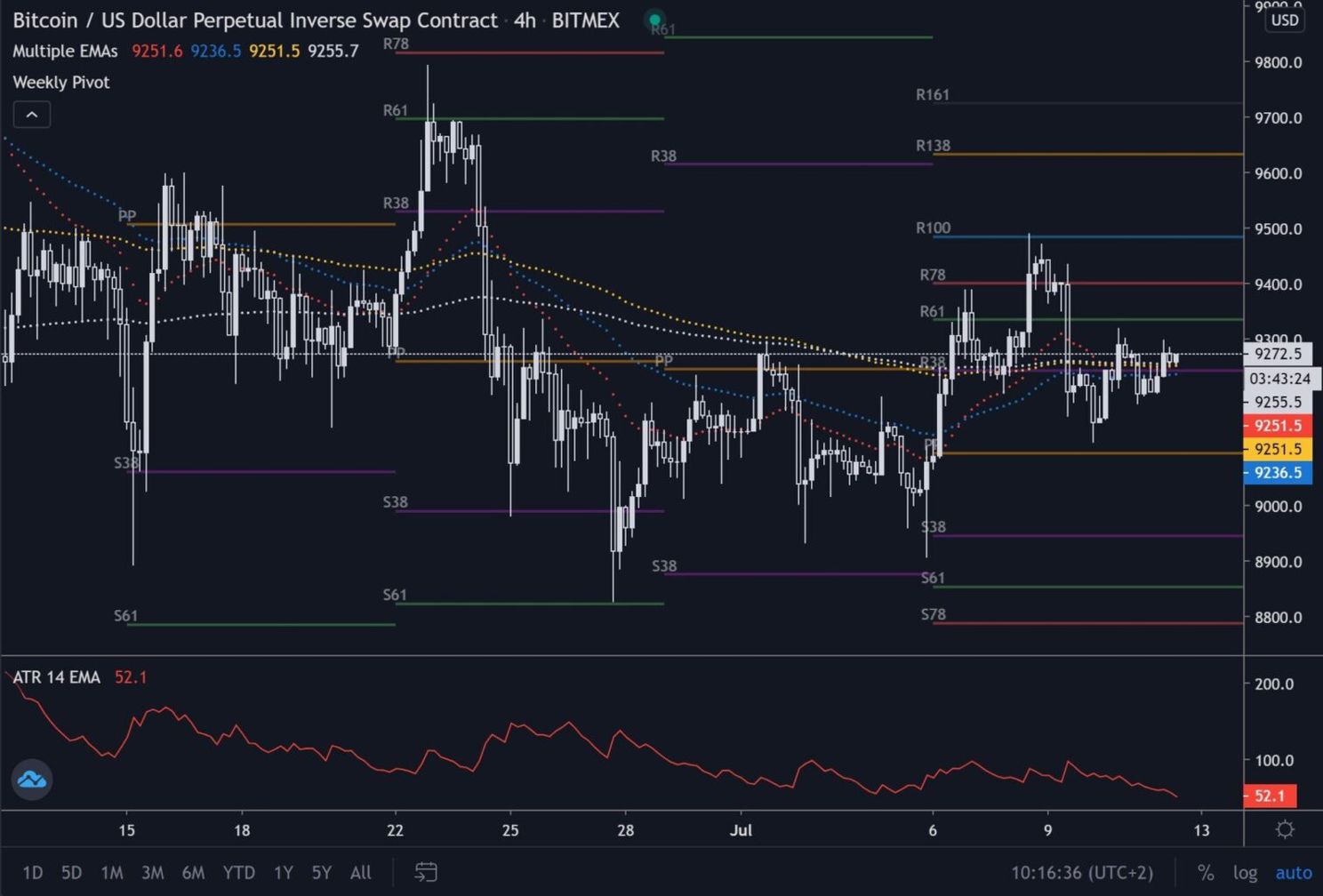Click the 9800.0 price scale label
1323x896 pixels.
coord(1278,62)
